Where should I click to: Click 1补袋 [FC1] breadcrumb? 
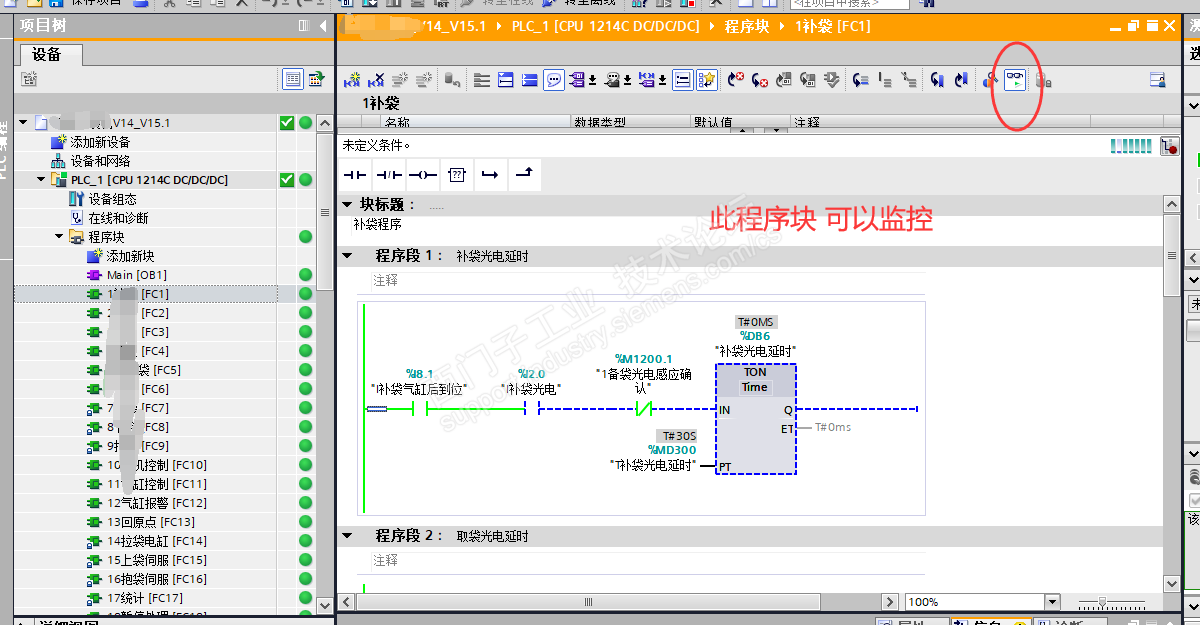click(x=833, y=26)
